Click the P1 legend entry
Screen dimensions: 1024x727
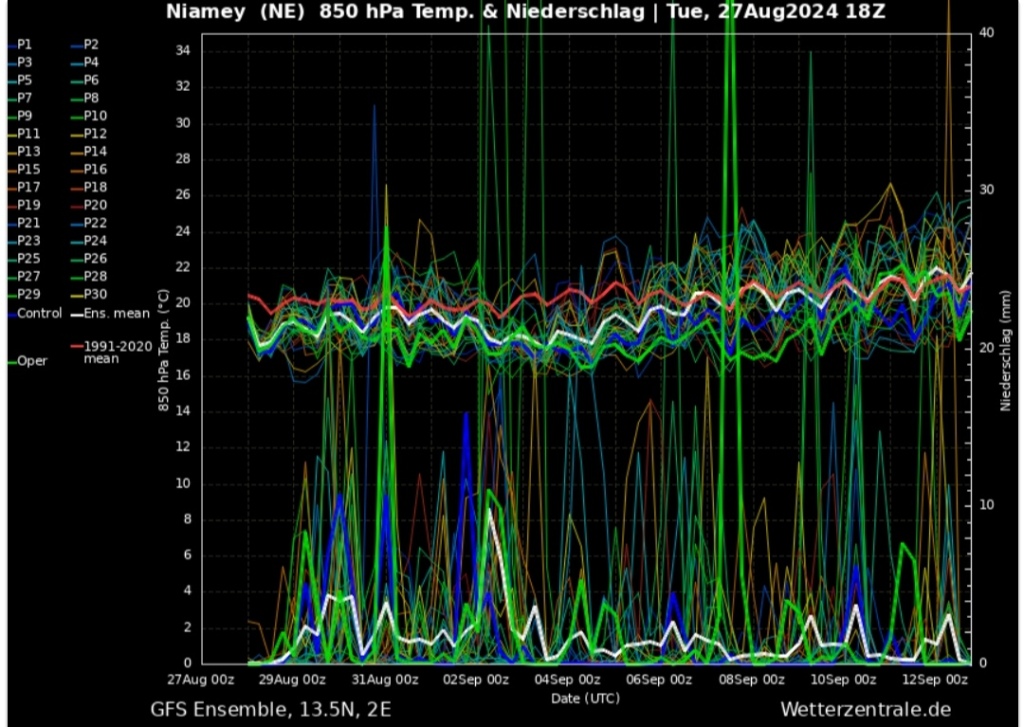click(x=24, y=45)
